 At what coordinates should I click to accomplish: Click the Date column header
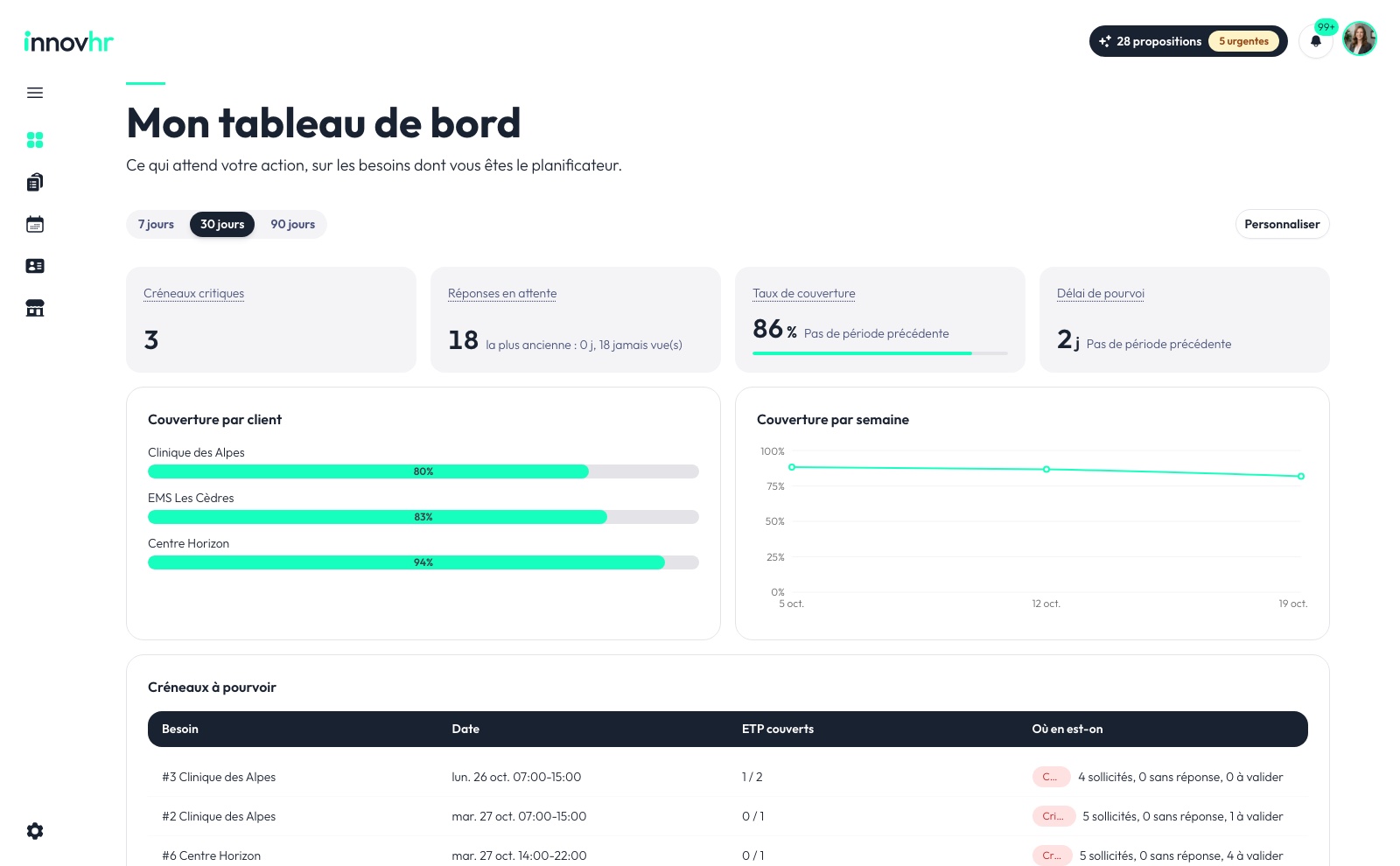[465, 730]
